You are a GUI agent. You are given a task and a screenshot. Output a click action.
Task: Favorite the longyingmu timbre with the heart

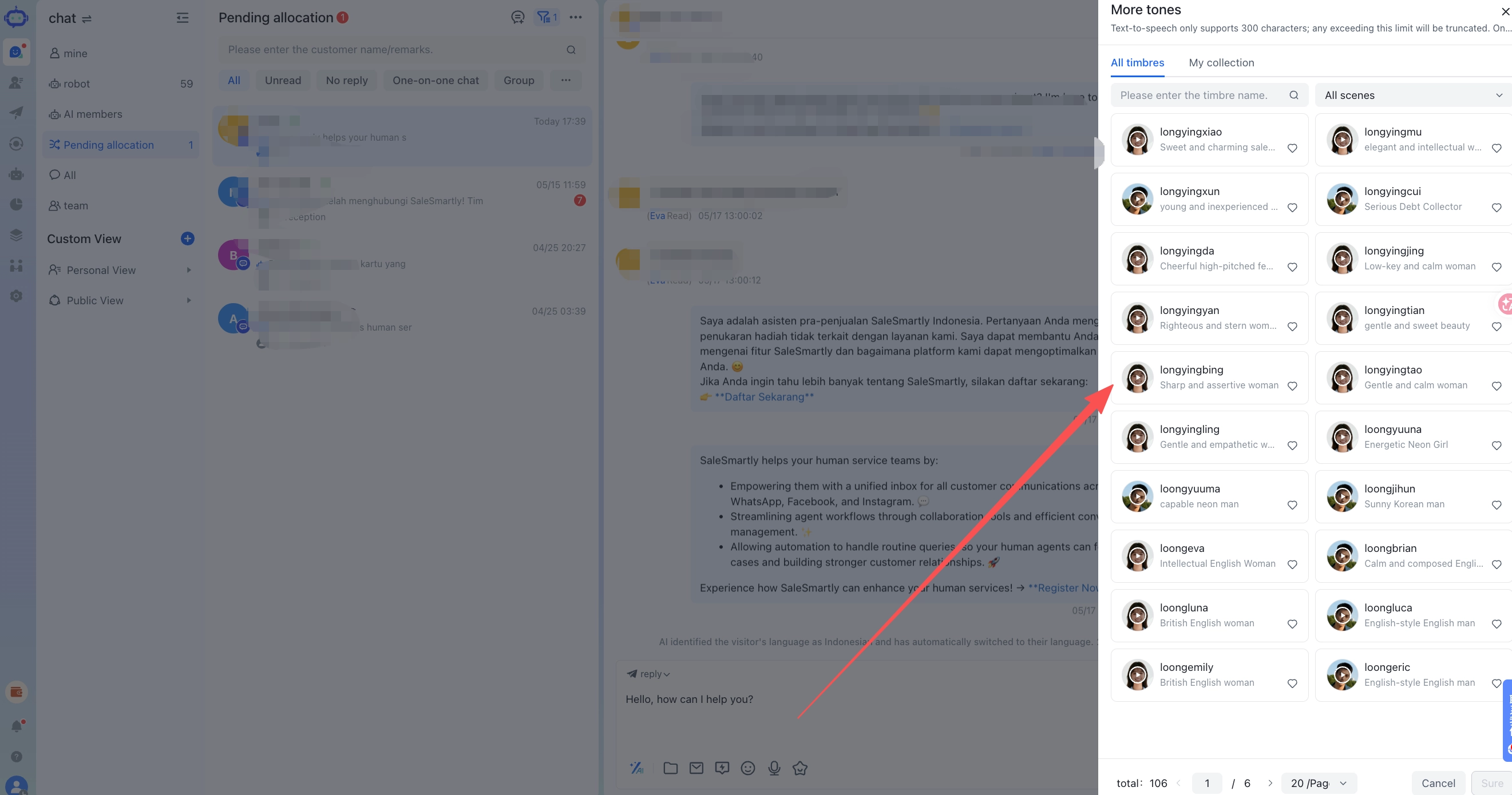point(1496,149)
